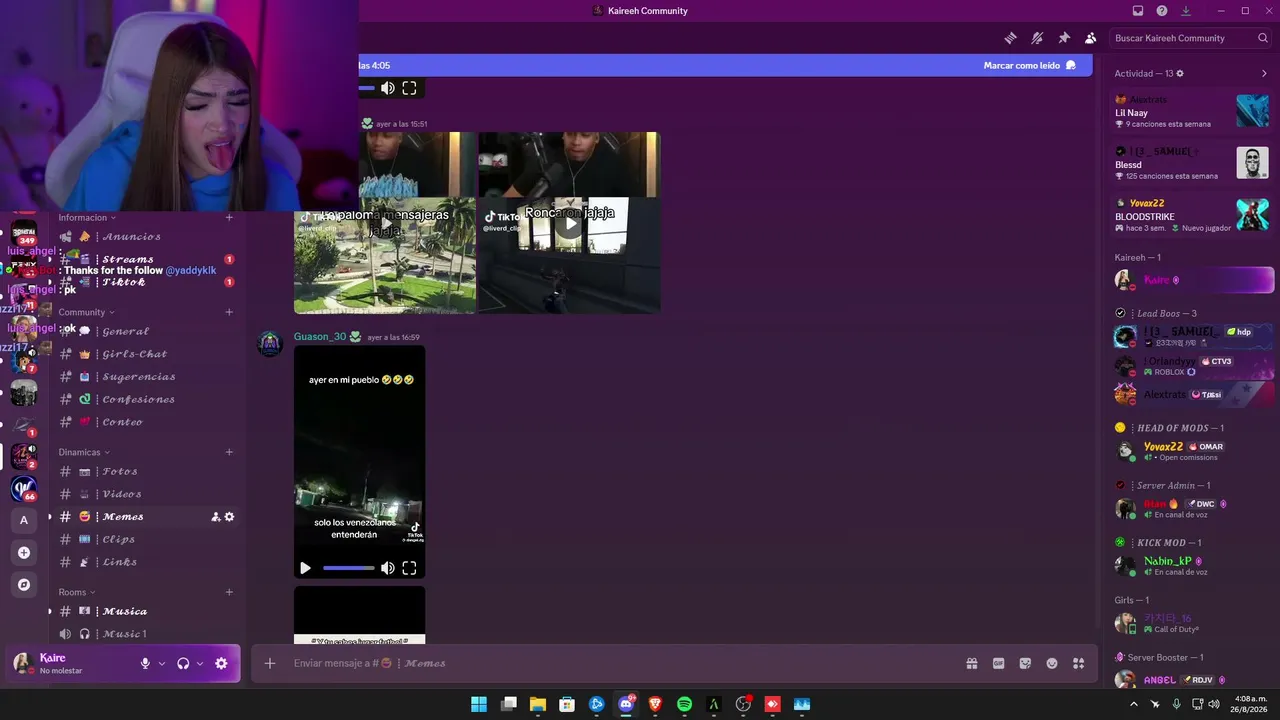Open the Videos channel
The width and height of the screenshot is (1280, 720).
tap(146, 494)
